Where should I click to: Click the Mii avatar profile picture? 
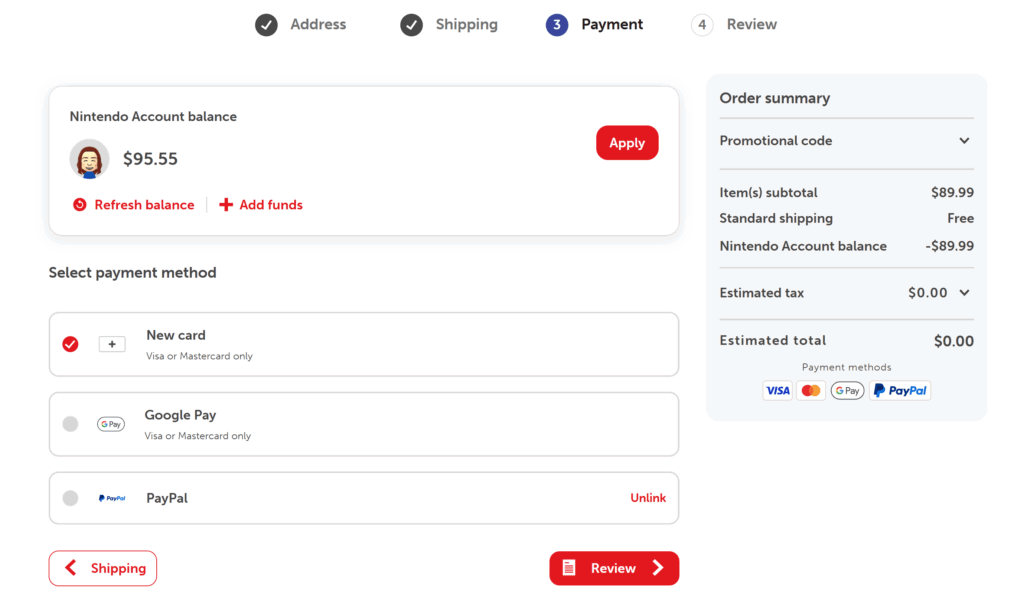[x=89, y=159]
